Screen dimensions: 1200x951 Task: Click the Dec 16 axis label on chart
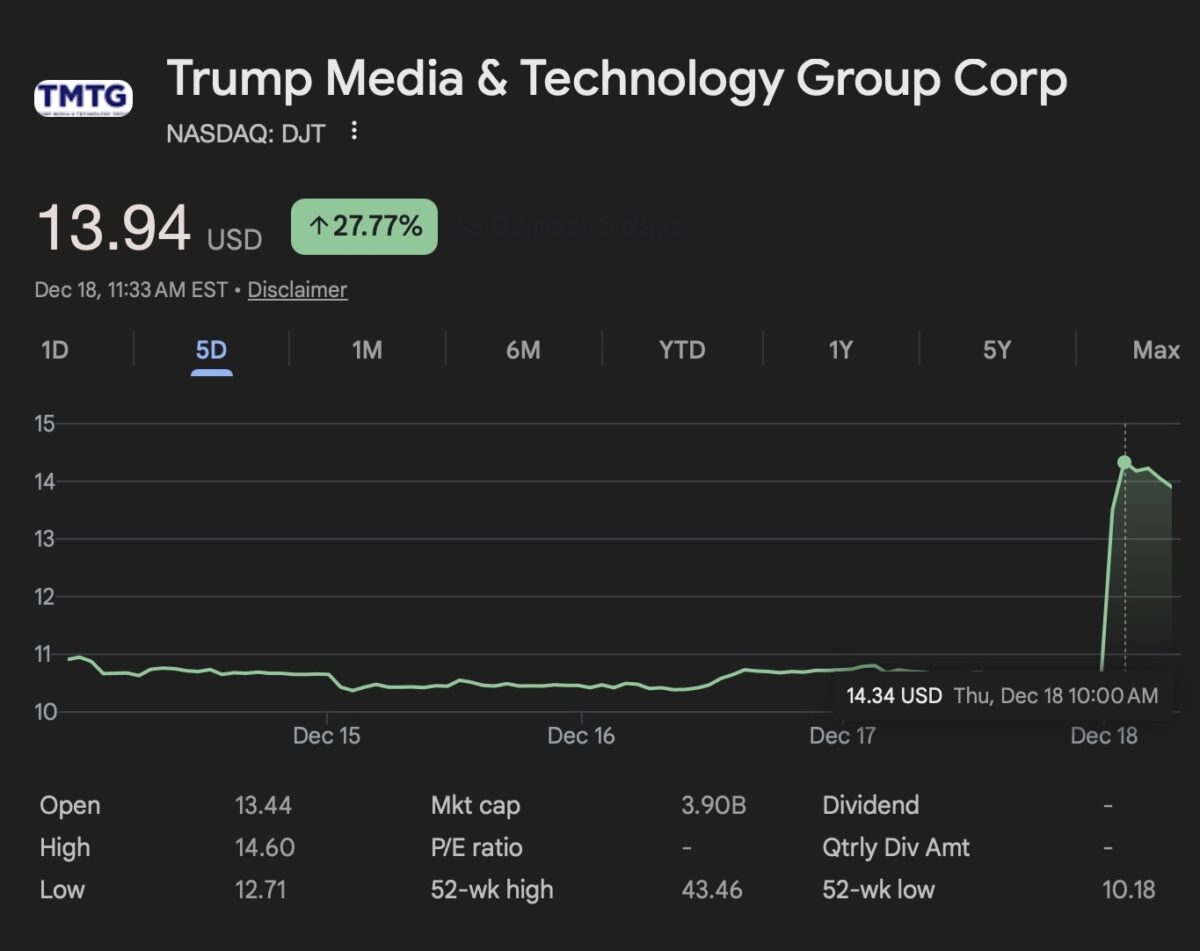pyautogui.click(x=581, y=735)
